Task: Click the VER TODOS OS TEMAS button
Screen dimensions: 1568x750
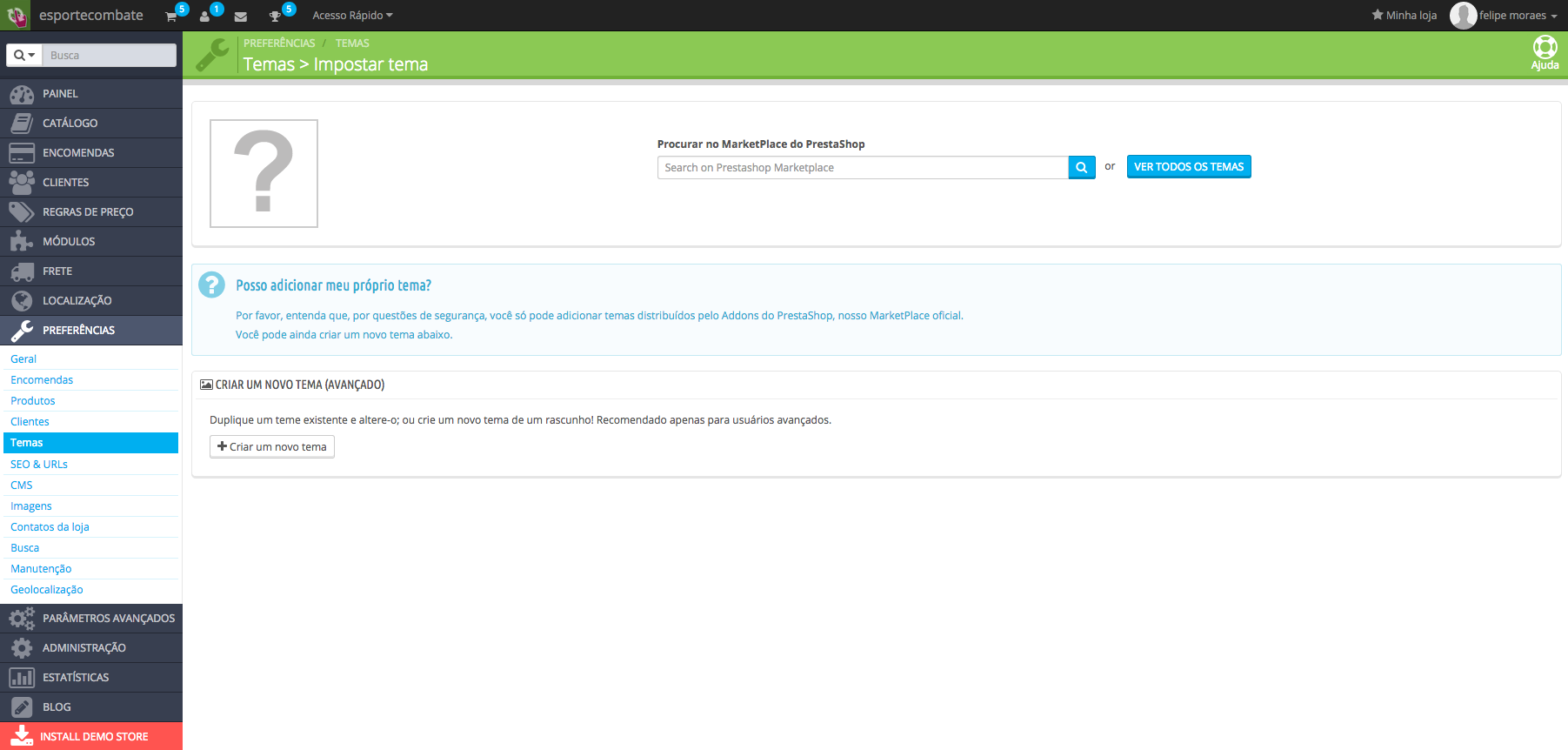Action: (x=1189, y=167)
